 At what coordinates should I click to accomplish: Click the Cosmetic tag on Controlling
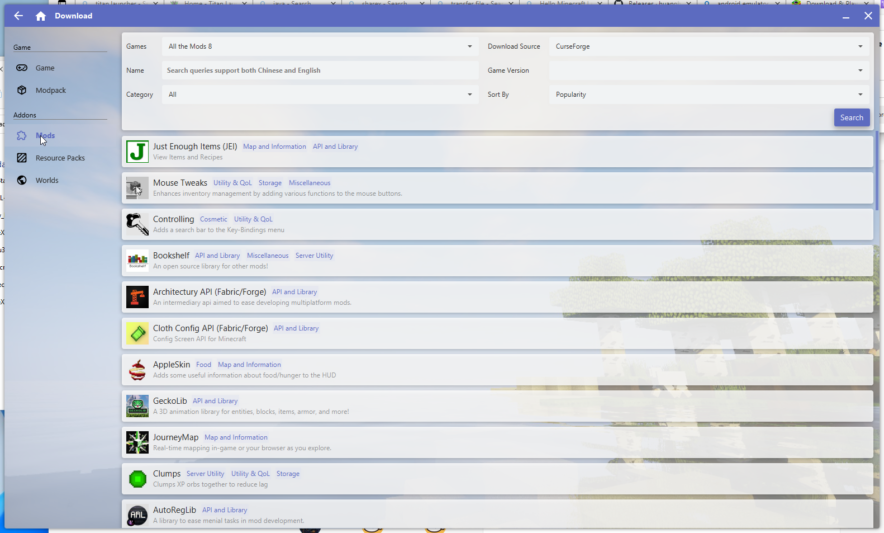(x=213, y=219)
